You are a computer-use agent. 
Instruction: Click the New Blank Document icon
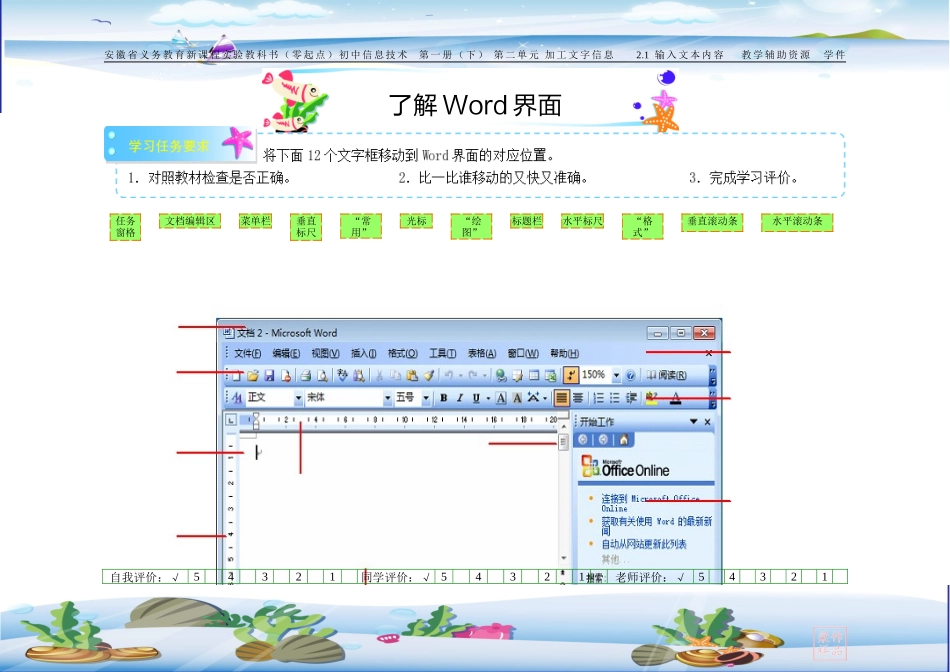coord(236,376)
